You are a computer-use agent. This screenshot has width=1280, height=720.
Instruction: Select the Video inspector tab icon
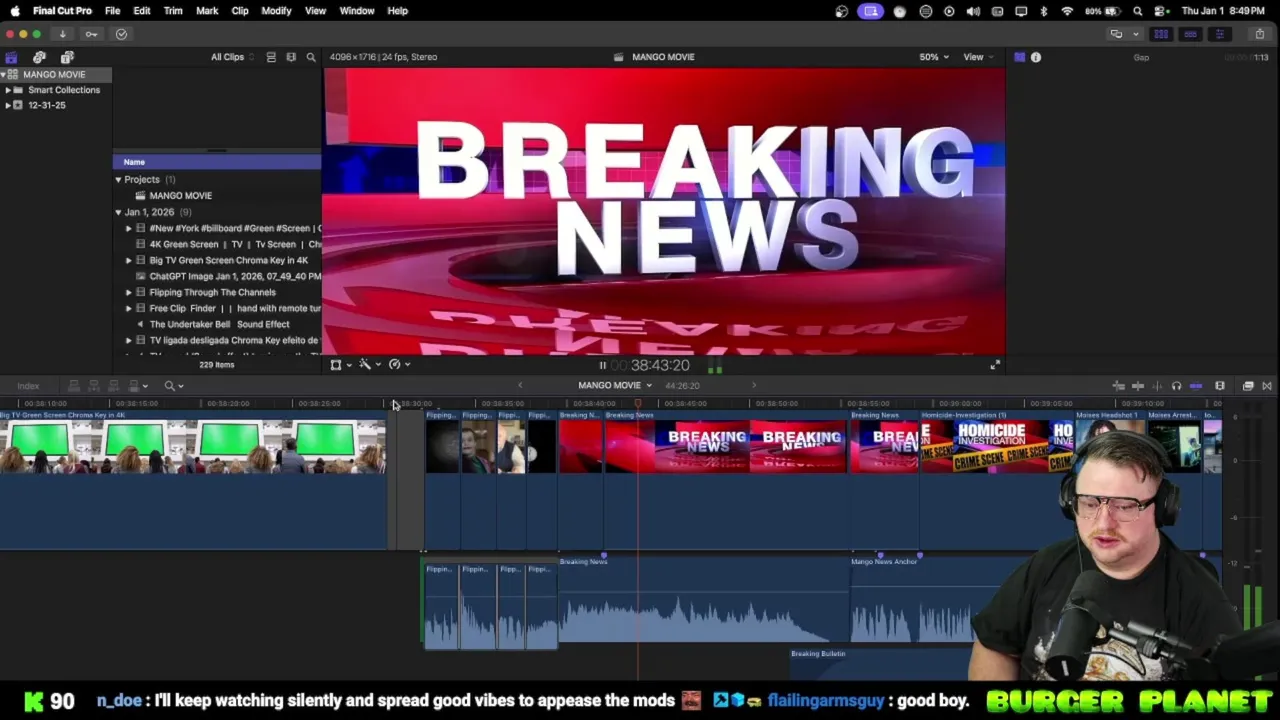click(x=1019, y=57)
